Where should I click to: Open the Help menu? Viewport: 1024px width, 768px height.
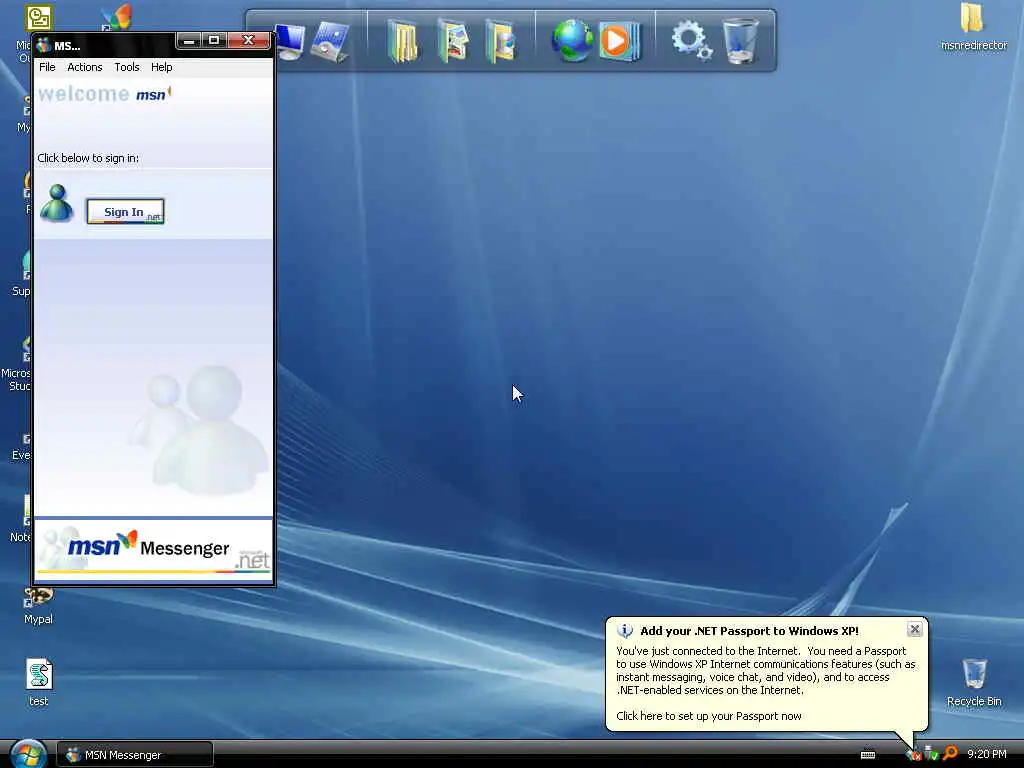[x=161, y=67]
